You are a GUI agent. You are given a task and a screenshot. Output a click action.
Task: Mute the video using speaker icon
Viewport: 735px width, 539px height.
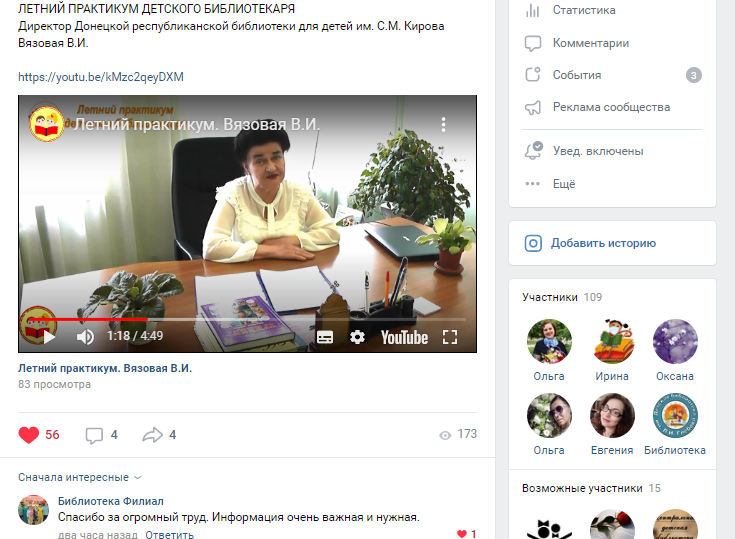(85, 337)
